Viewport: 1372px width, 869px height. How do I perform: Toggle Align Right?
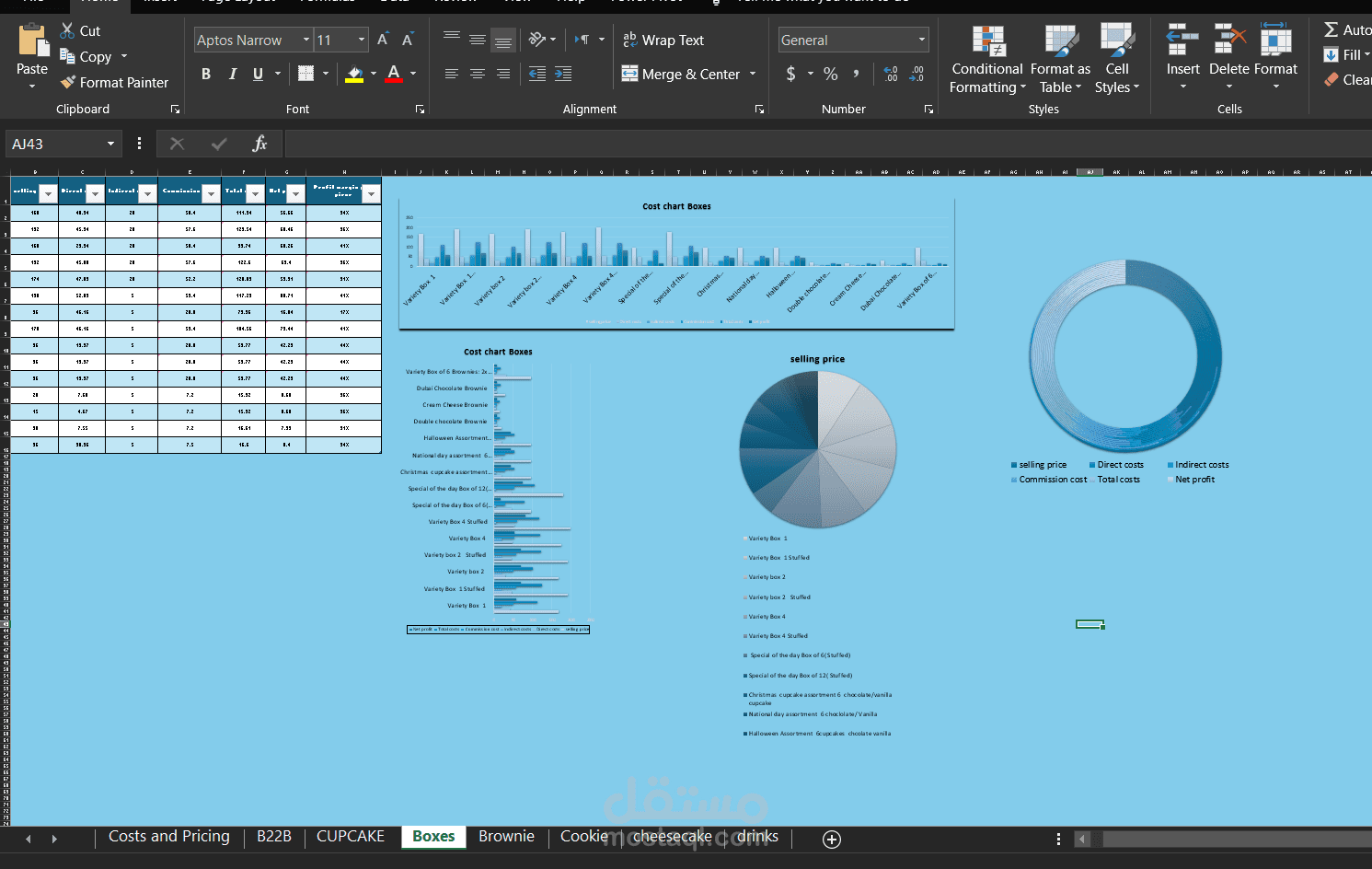click(x=503, y=74)
